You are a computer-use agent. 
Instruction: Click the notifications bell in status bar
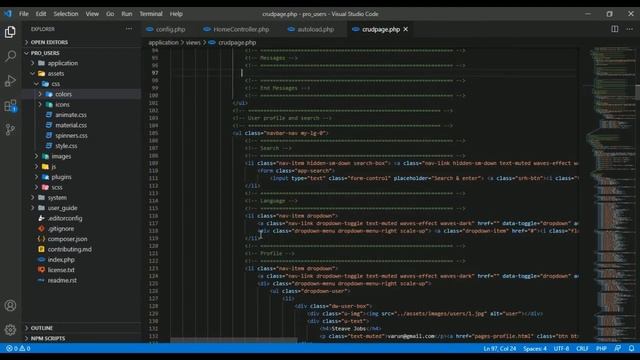coord(631,348)
